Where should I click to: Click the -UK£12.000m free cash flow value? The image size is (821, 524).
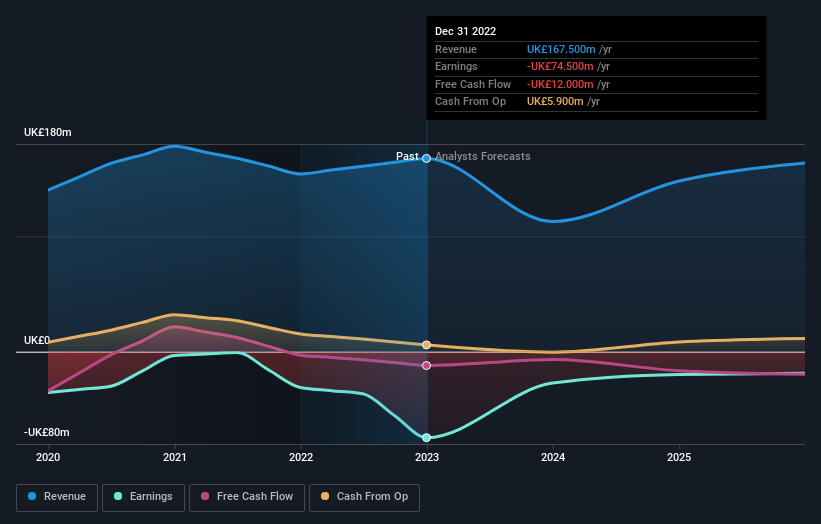[x=560, y=84]
